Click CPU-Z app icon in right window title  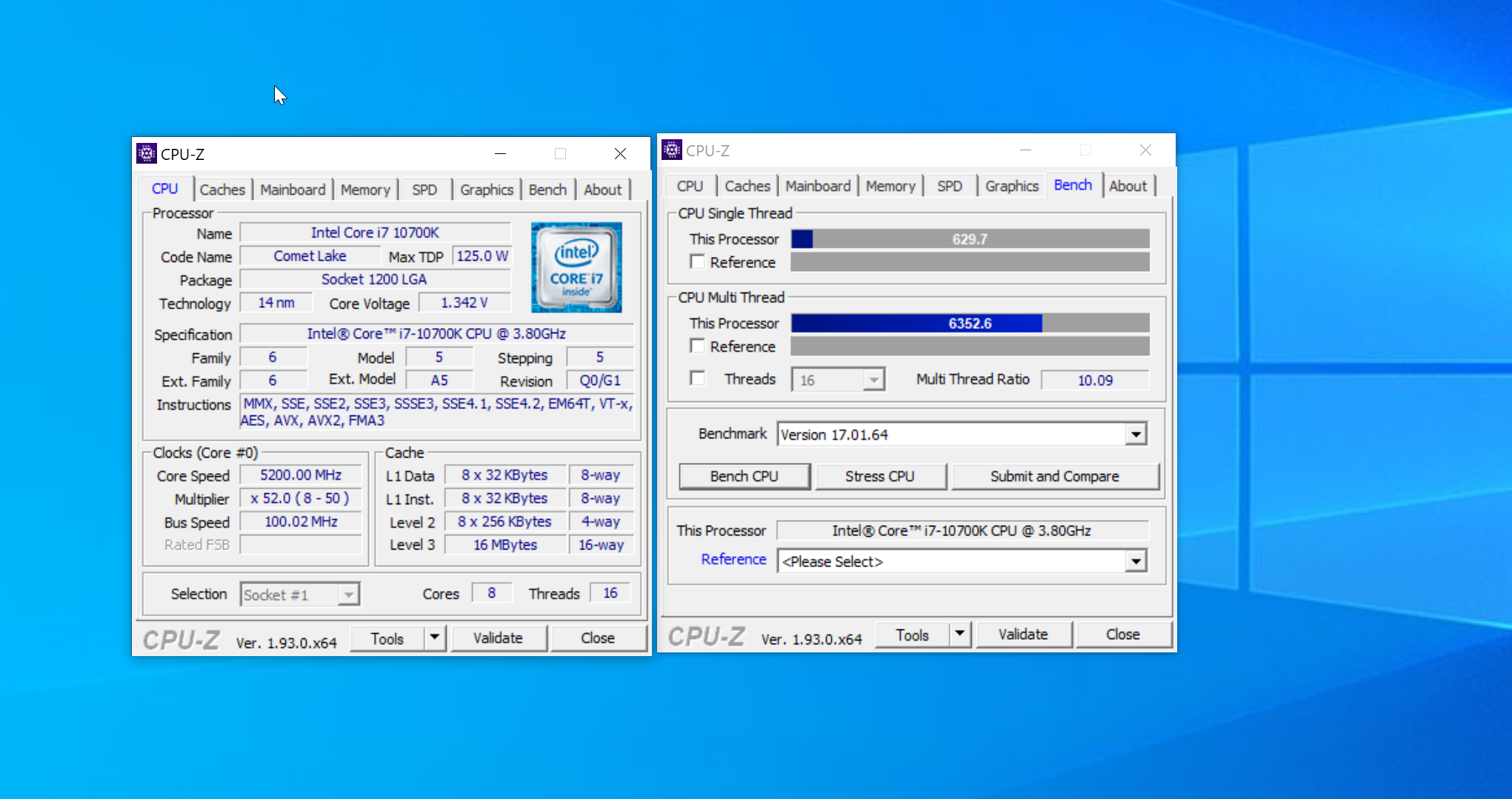tap(671, 150)
